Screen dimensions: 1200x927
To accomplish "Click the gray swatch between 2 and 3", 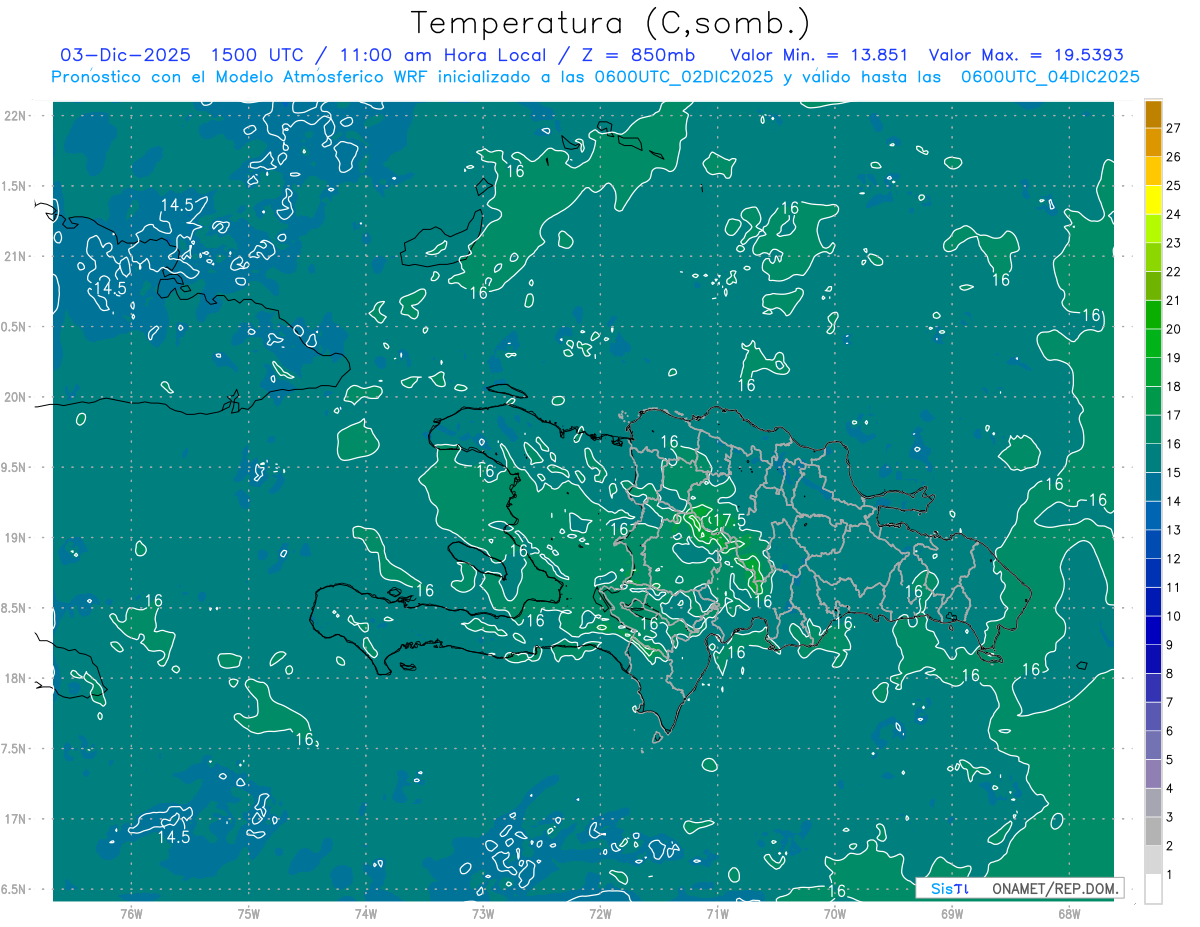I will [1153, 832].
